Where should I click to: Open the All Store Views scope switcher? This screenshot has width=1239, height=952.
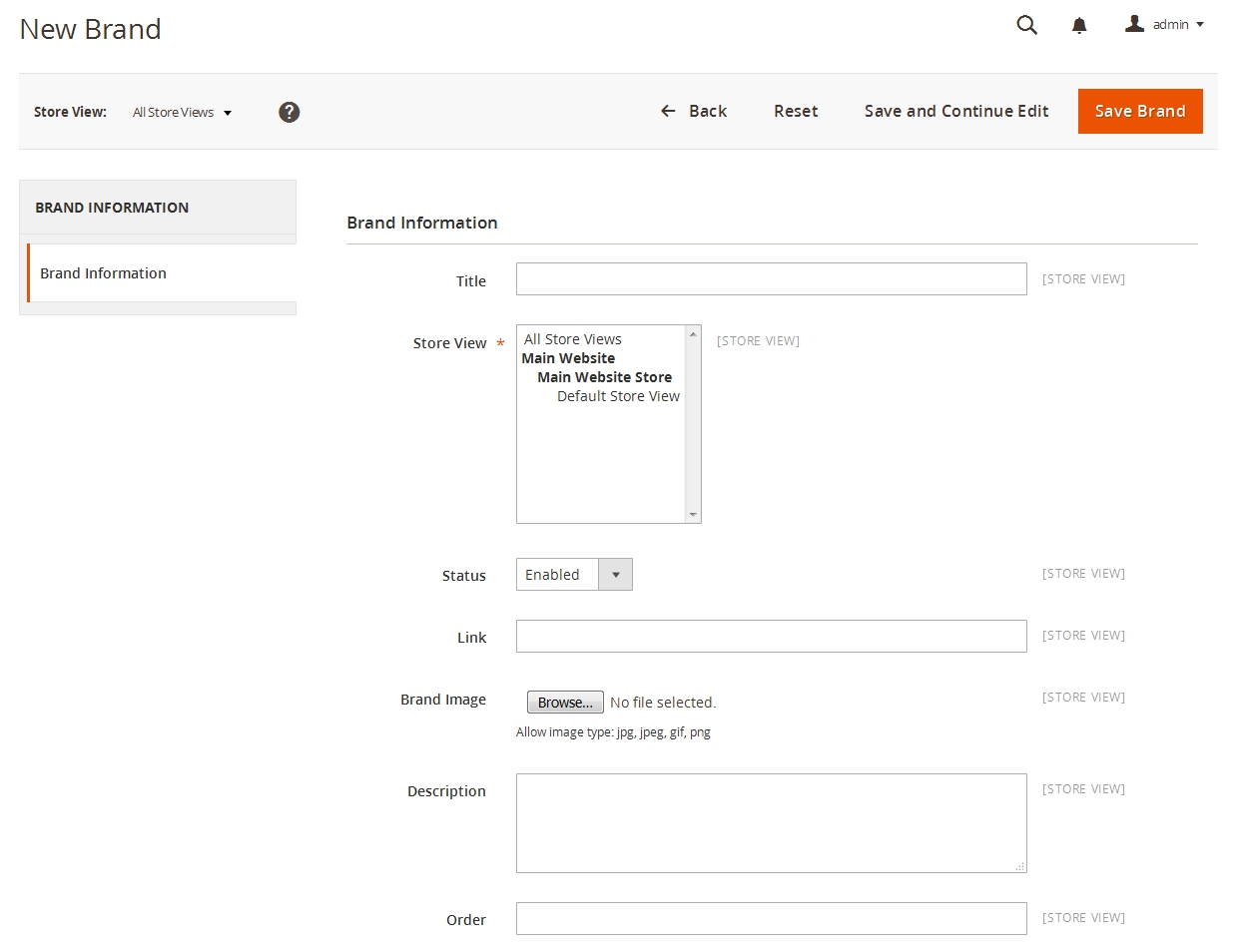(182, 113)
